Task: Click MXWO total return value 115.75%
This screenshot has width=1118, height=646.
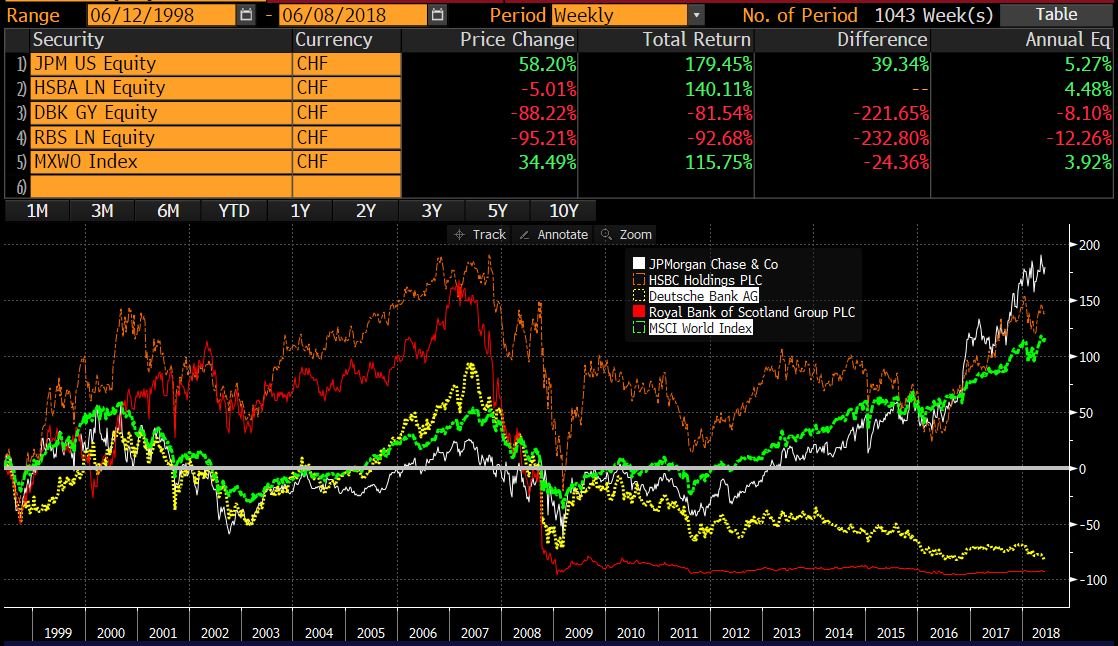Action: (718, 163)
